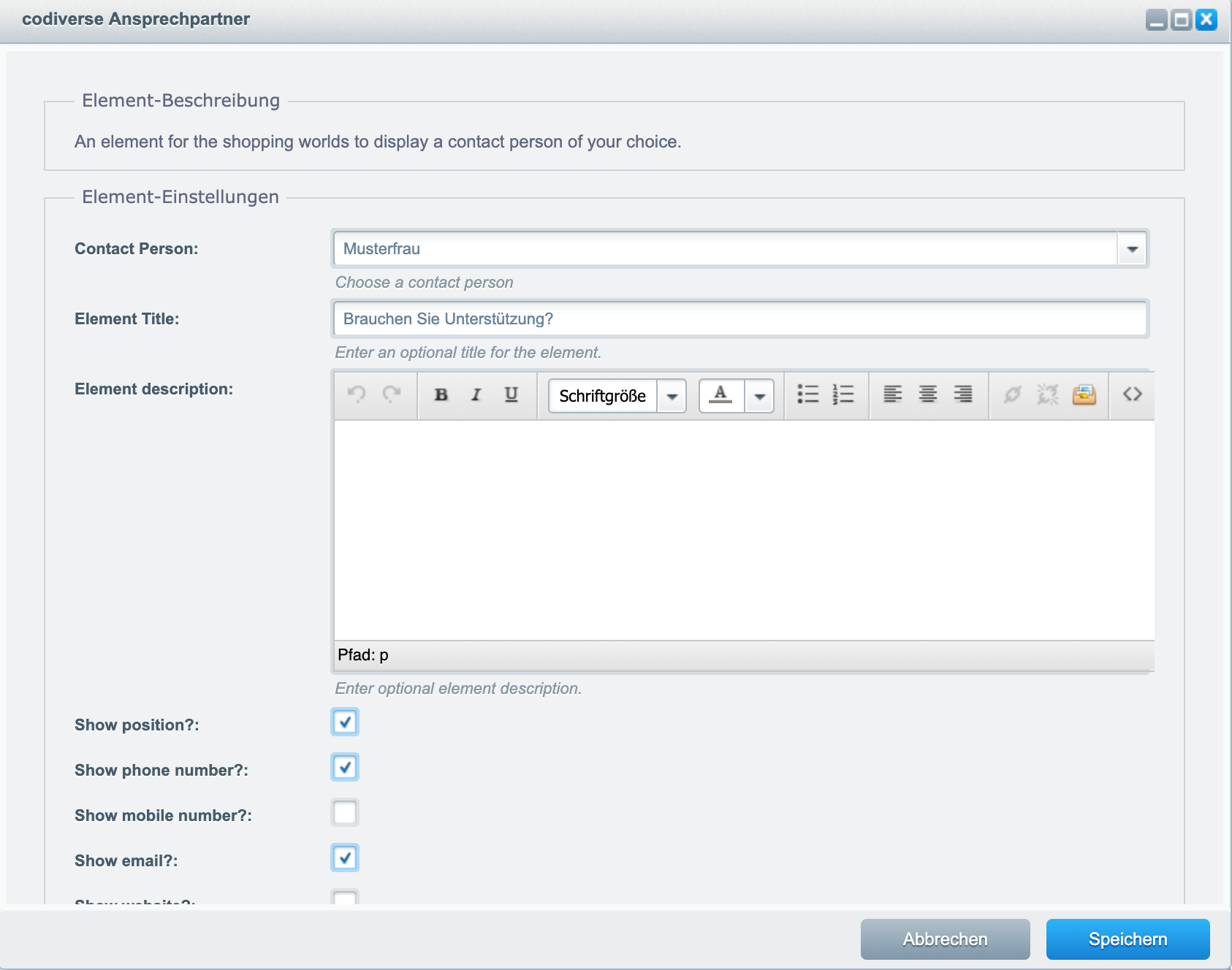
Task: Insert an unordered bullet list
Action: (808, 394)
